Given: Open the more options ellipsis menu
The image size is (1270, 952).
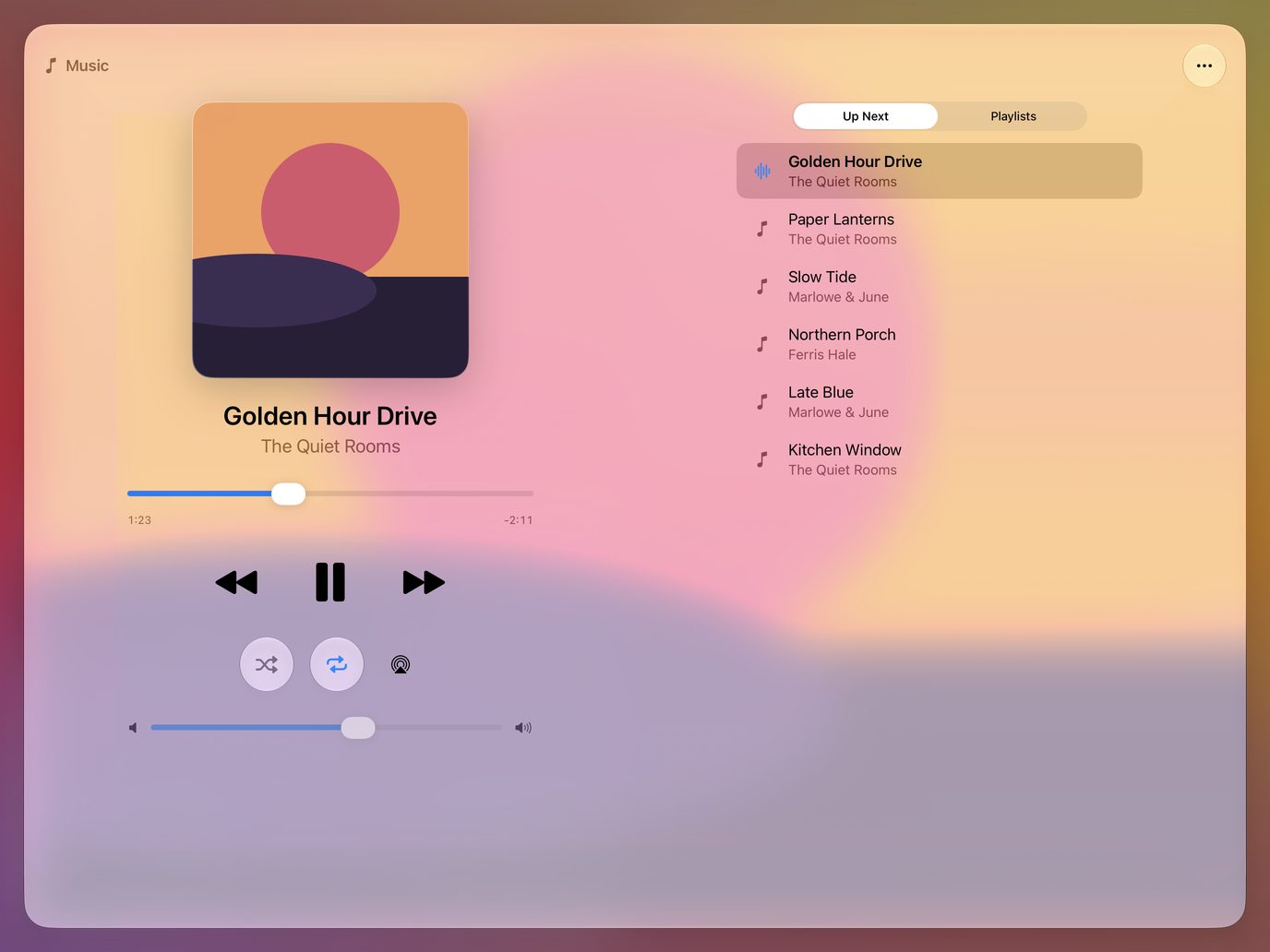Looking at the screenshot, I should 1204,65.
